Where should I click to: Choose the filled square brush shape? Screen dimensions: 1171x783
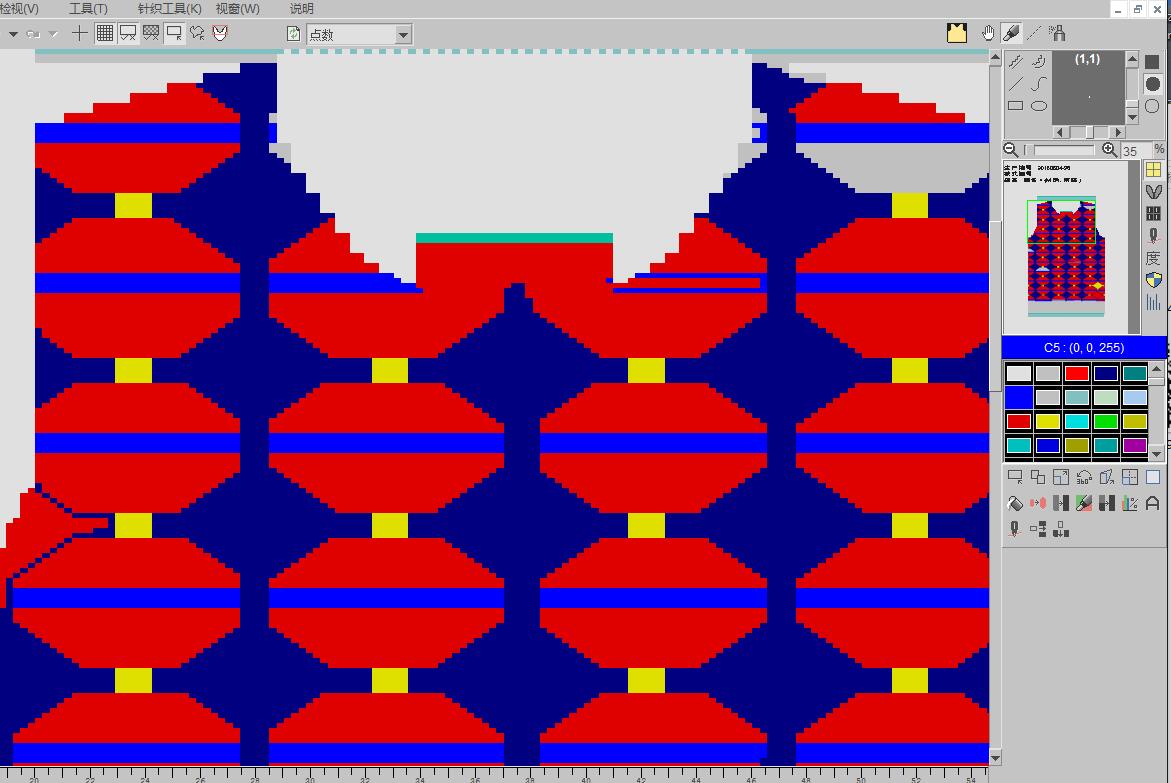1152,61
